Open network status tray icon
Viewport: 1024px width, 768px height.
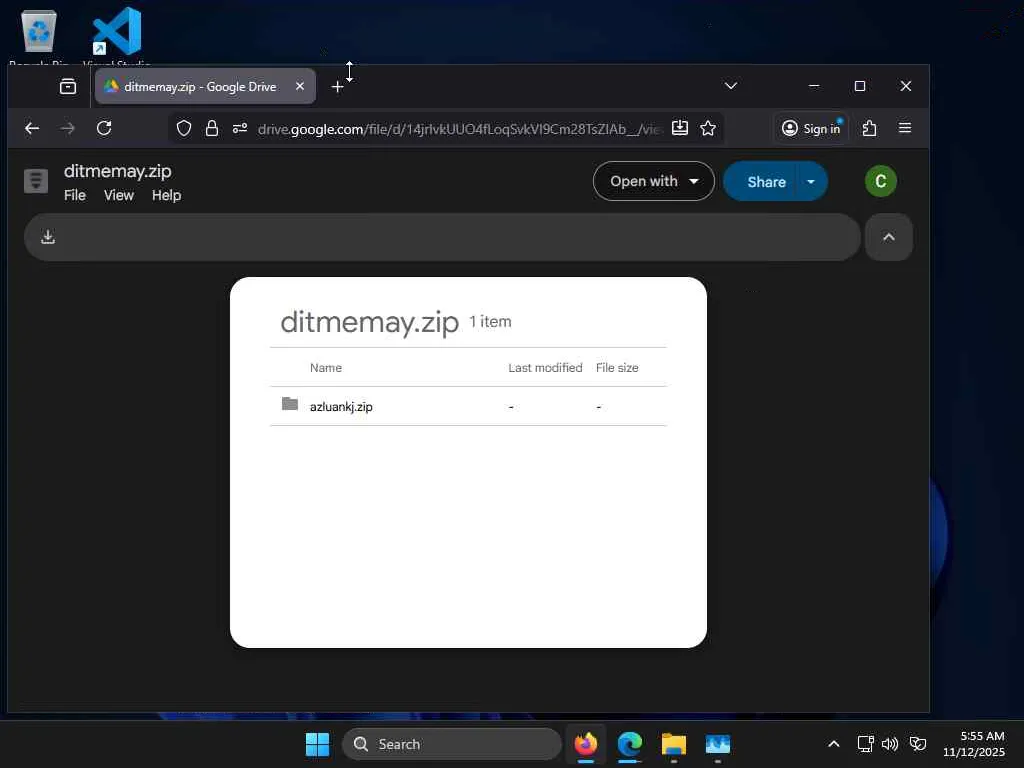click(x=865, y=744)
